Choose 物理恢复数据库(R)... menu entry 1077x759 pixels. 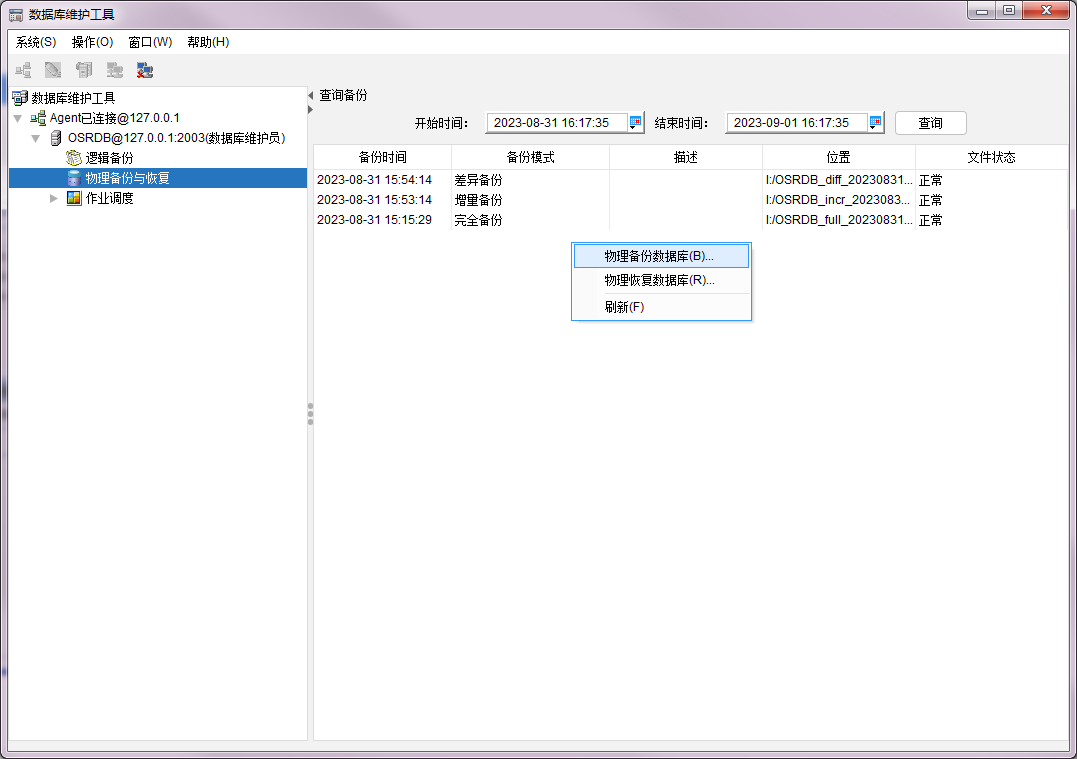point(659,280)
